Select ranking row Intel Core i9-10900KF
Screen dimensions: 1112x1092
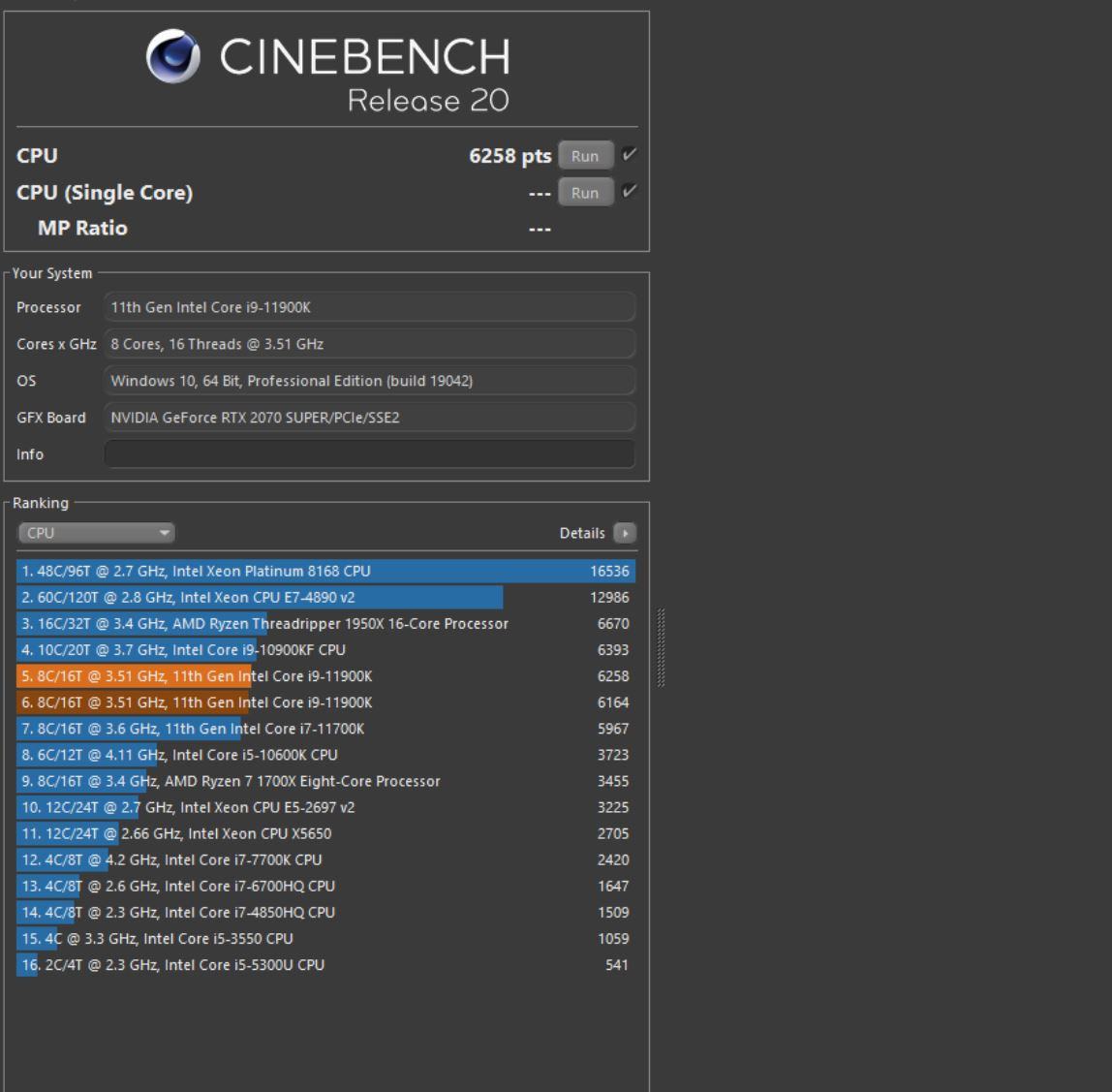click(x=326, y=650)
